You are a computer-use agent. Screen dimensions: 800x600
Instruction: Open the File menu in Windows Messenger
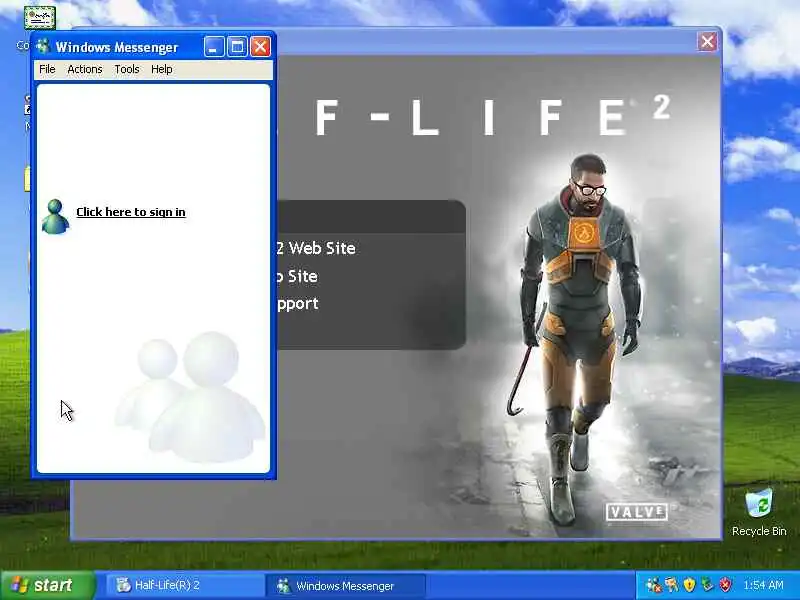point(47,69)
